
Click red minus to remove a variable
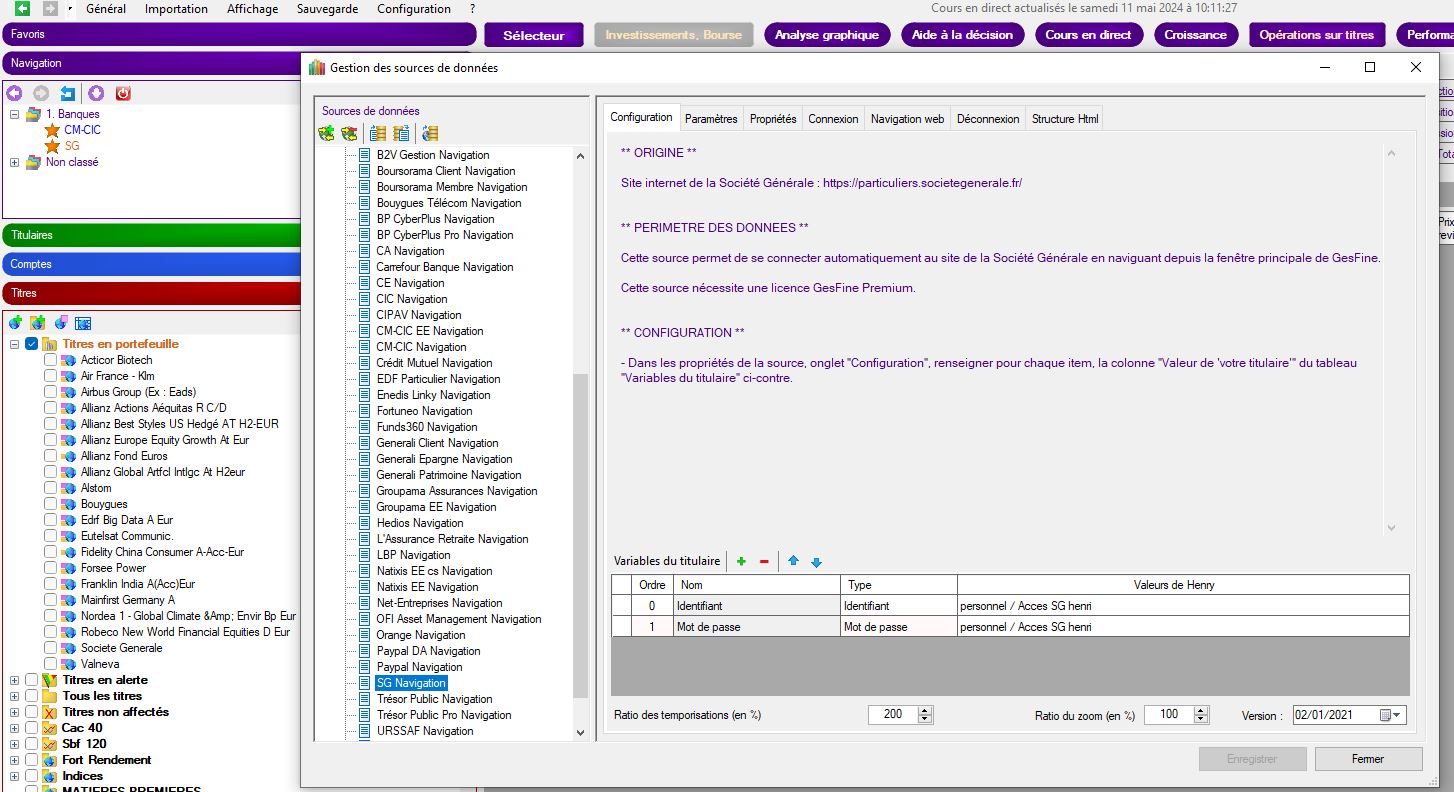pyautogui.click(x=764, y=562)
